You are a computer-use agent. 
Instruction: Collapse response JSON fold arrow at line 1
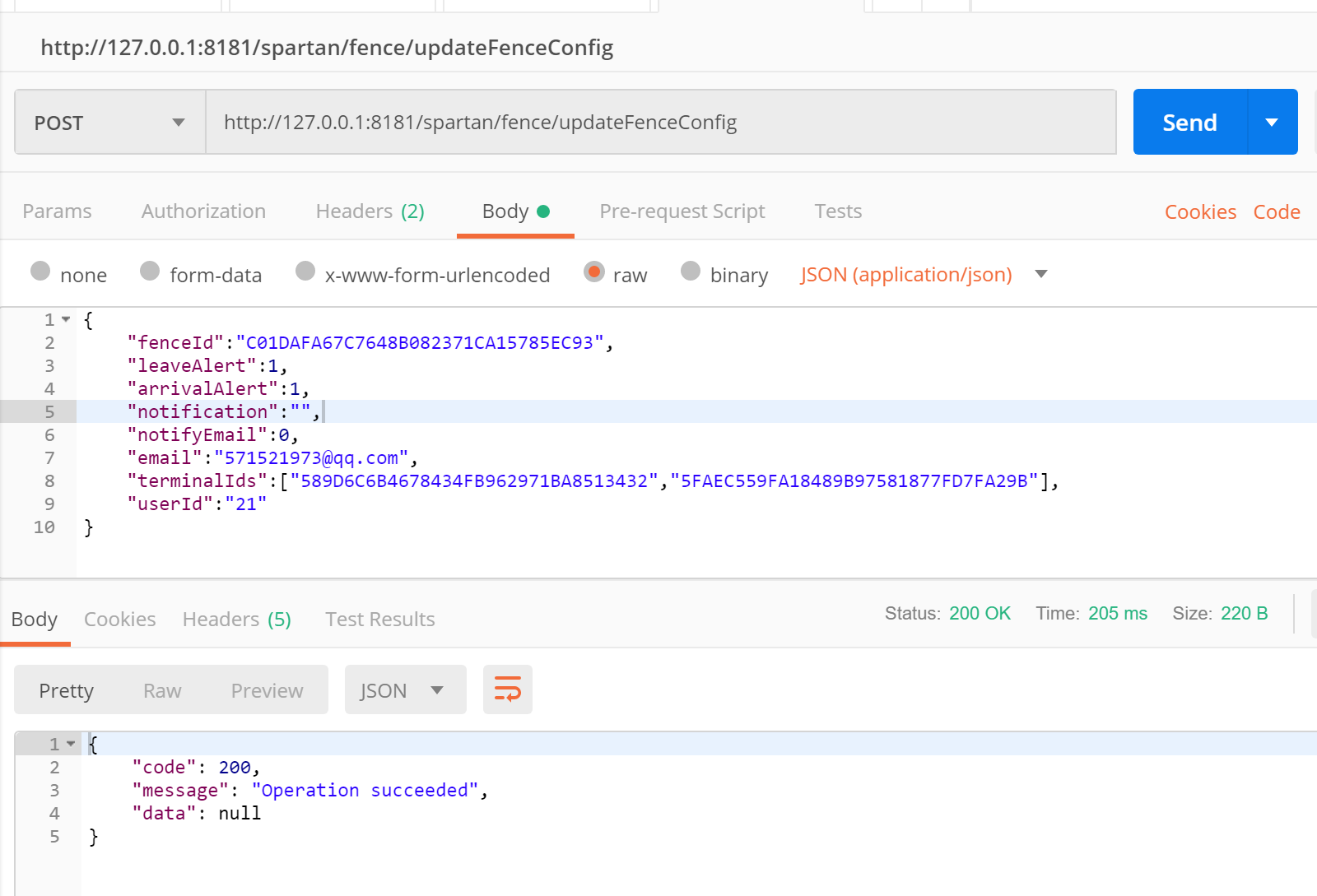[71, 744]
